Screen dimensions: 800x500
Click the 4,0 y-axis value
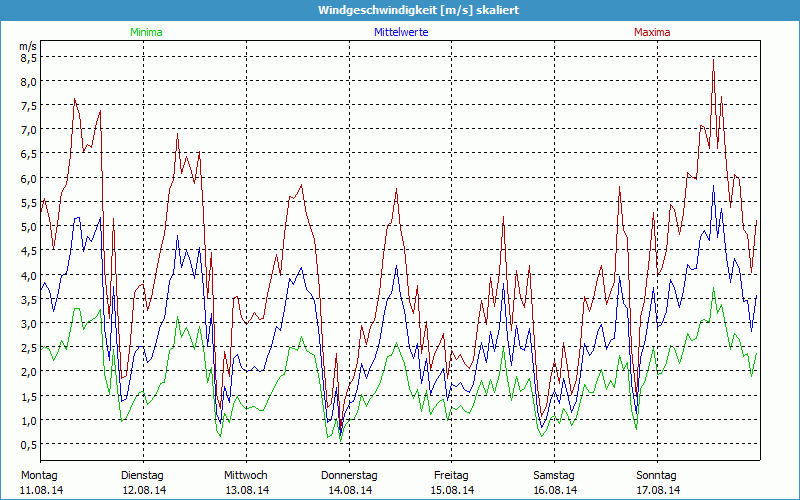(29, 276)
